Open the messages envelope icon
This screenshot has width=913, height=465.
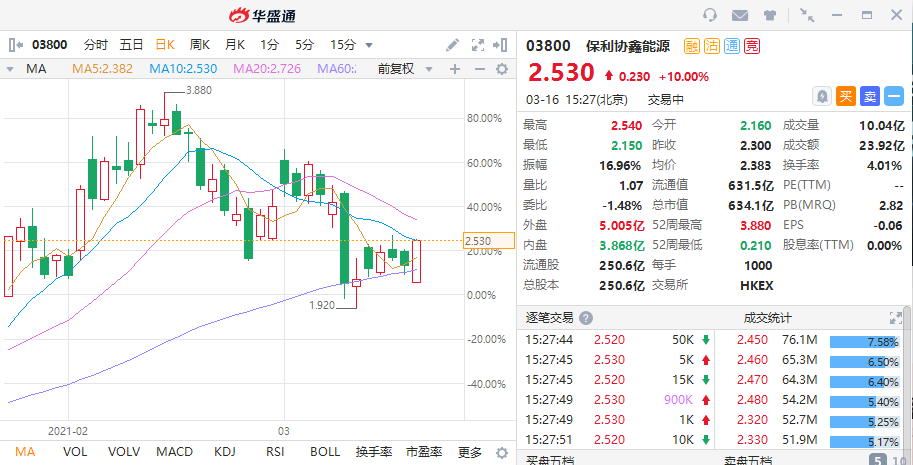click(740, 15)
